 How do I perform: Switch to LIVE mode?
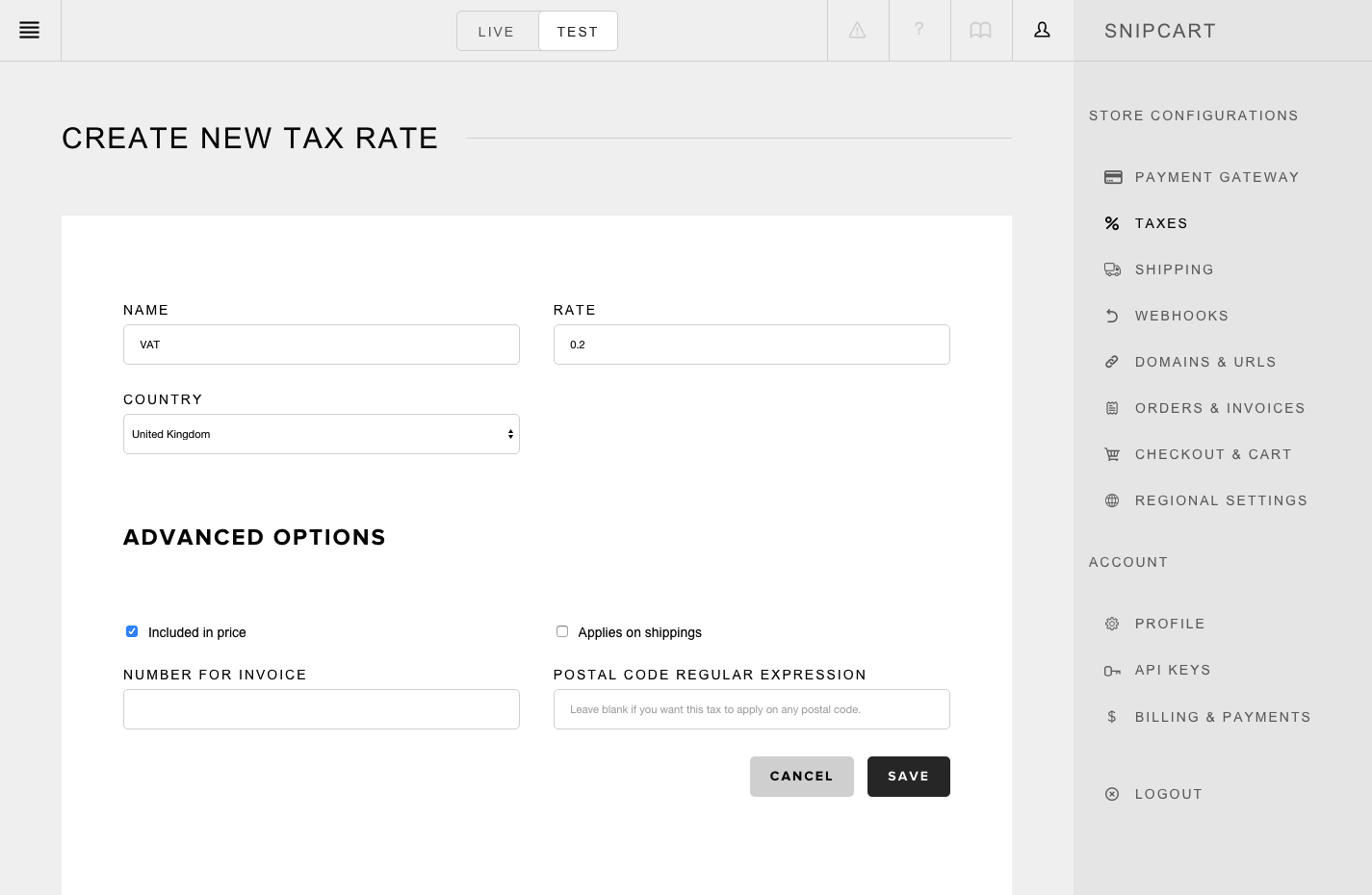click(x=497, y=31)
